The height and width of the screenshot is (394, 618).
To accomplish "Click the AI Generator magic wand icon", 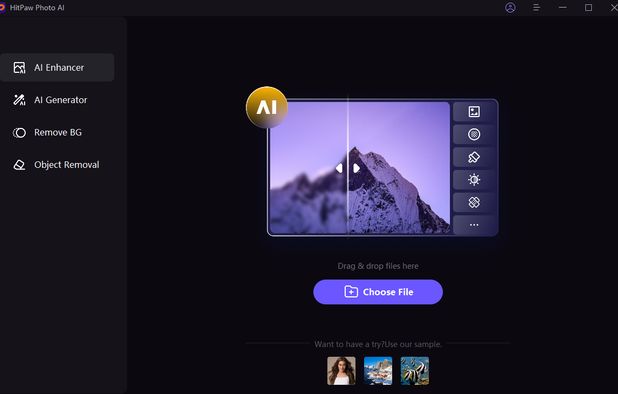I will [19, 100].
